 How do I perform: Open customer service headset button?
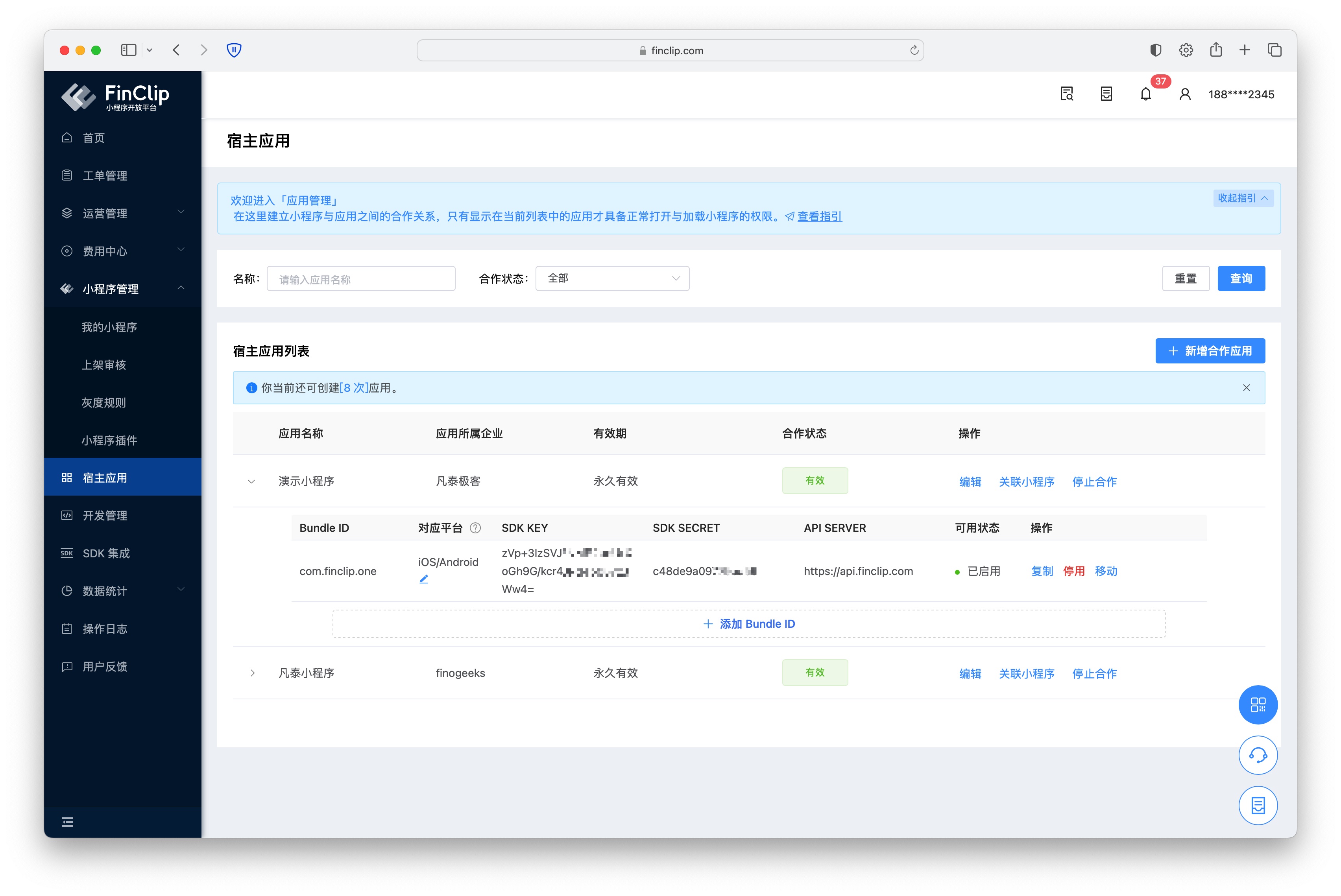click(1258, 755)
